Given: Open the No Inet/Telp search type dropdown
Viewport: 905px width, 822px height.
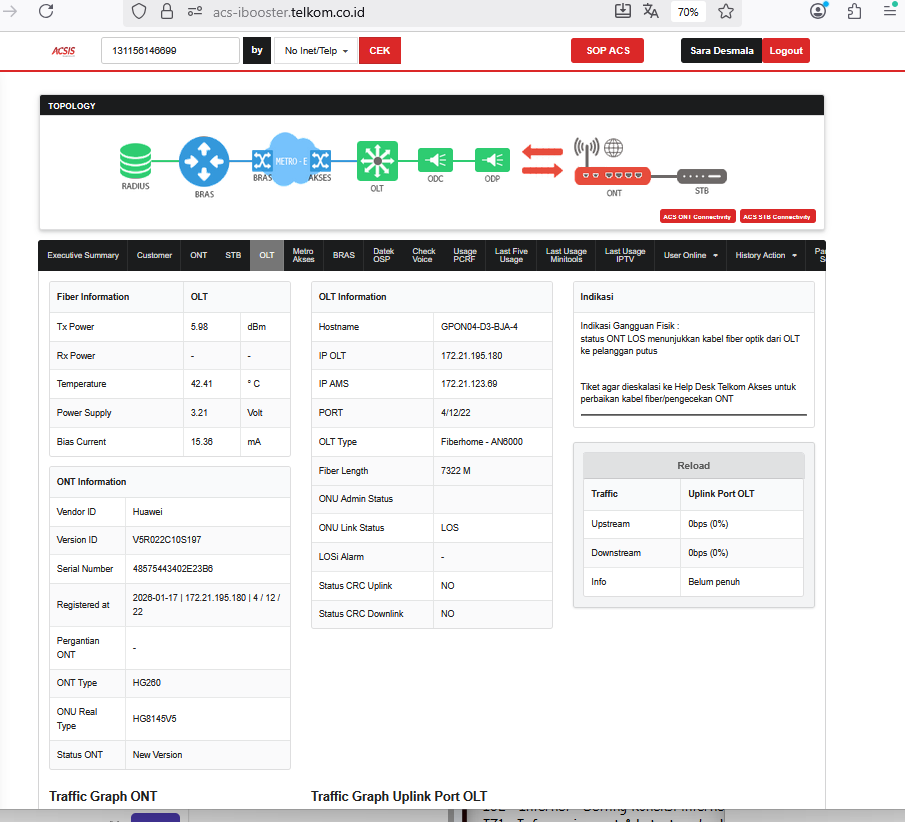Looking at the screenshot, I should point(316,51).
